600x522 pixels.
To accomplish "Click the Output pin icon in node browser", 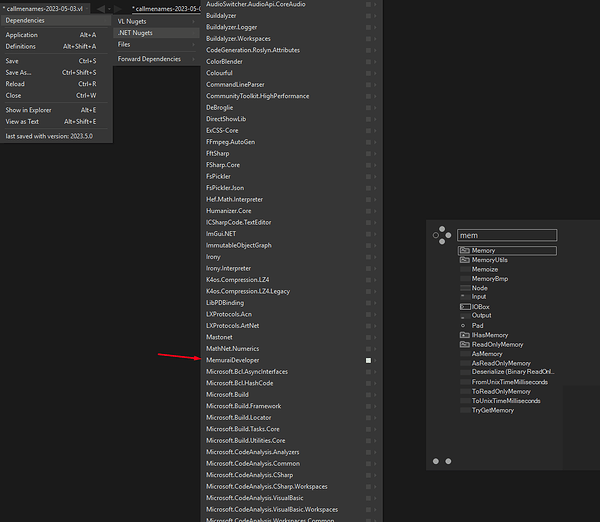I will pyautogui.click(x=463, y=316).
